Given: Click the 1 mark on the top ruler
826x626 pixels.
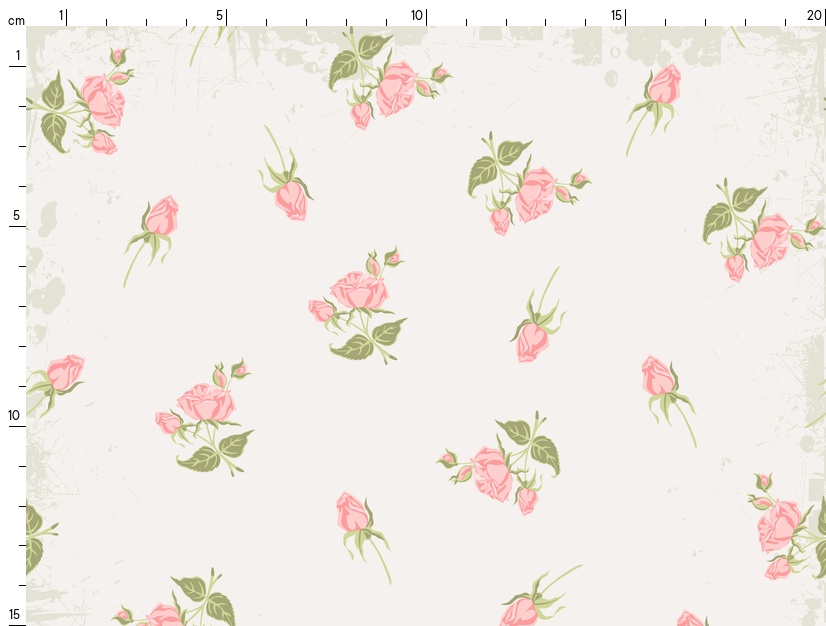Looking at the screenshot, I should (x=61, y=15).
